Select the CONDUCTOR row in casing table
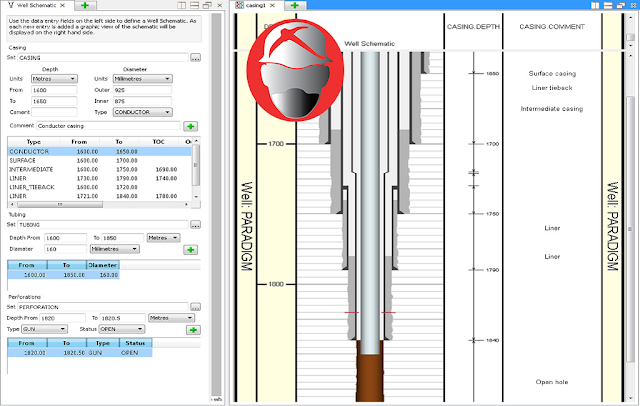This screenshot has height=406, width=640. [x=99, y=151]
